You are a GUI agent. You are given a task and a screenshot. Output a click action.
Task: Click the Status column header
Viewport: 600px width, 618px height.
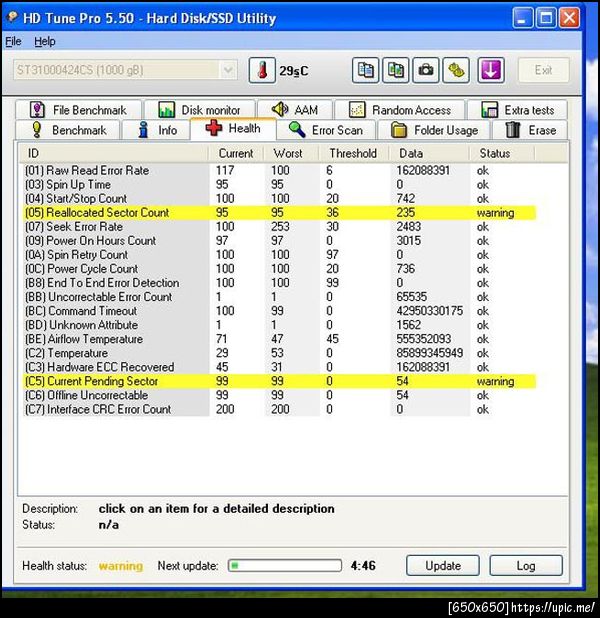coord(502,153)
